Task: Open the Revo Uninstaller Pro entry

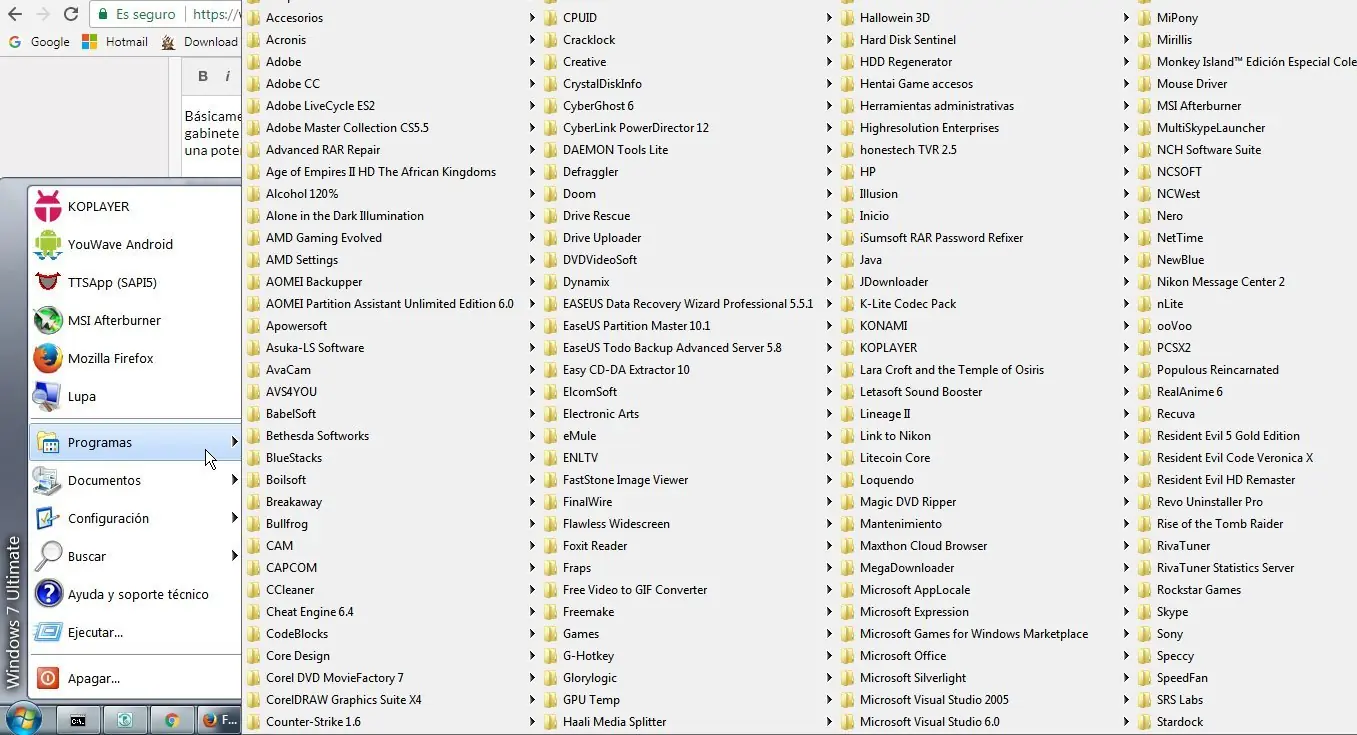Action: pos(1246,502)
